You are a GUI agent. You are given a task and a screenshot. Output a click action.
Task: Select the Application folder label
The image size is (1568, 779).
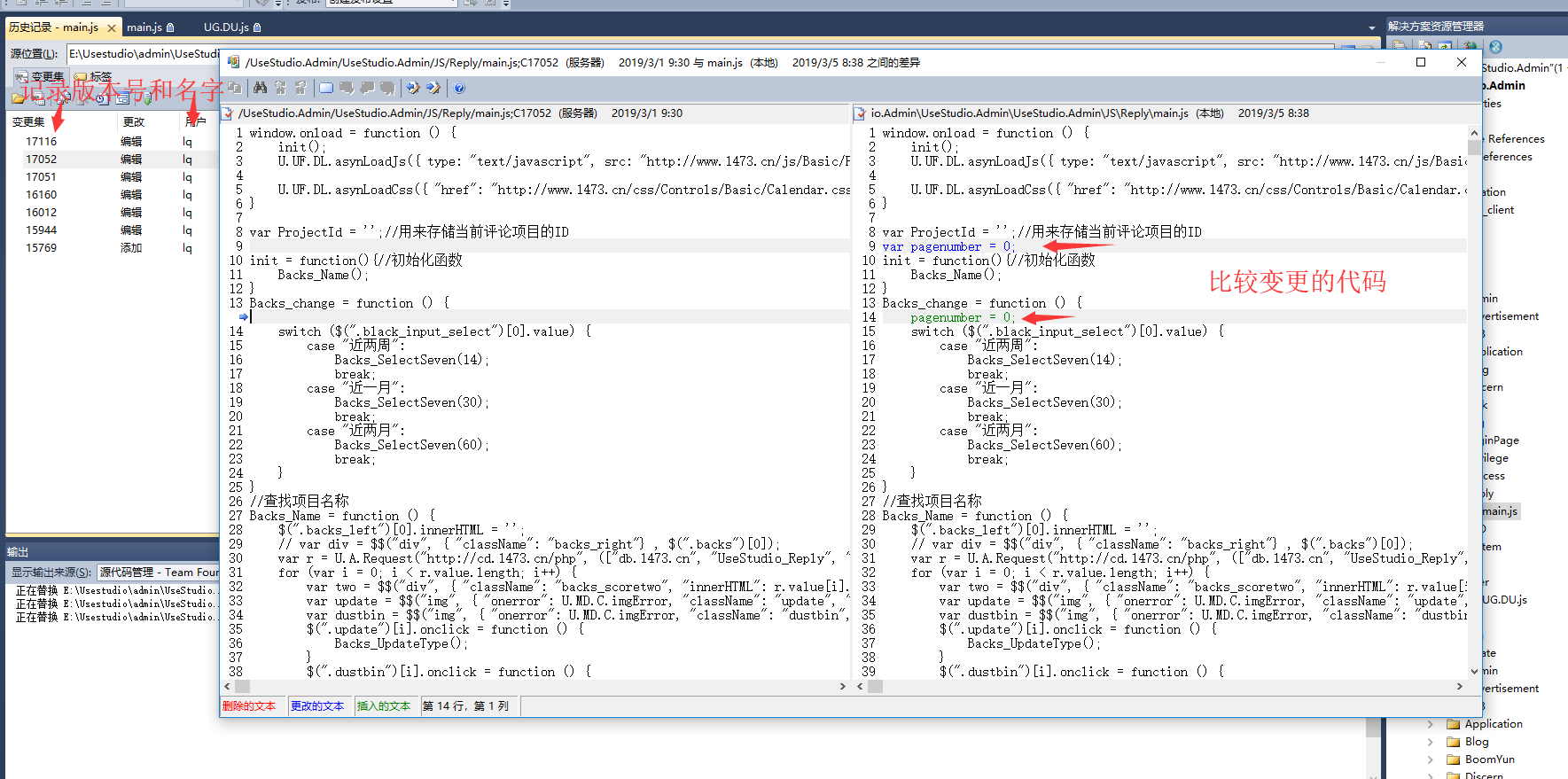1494,724
